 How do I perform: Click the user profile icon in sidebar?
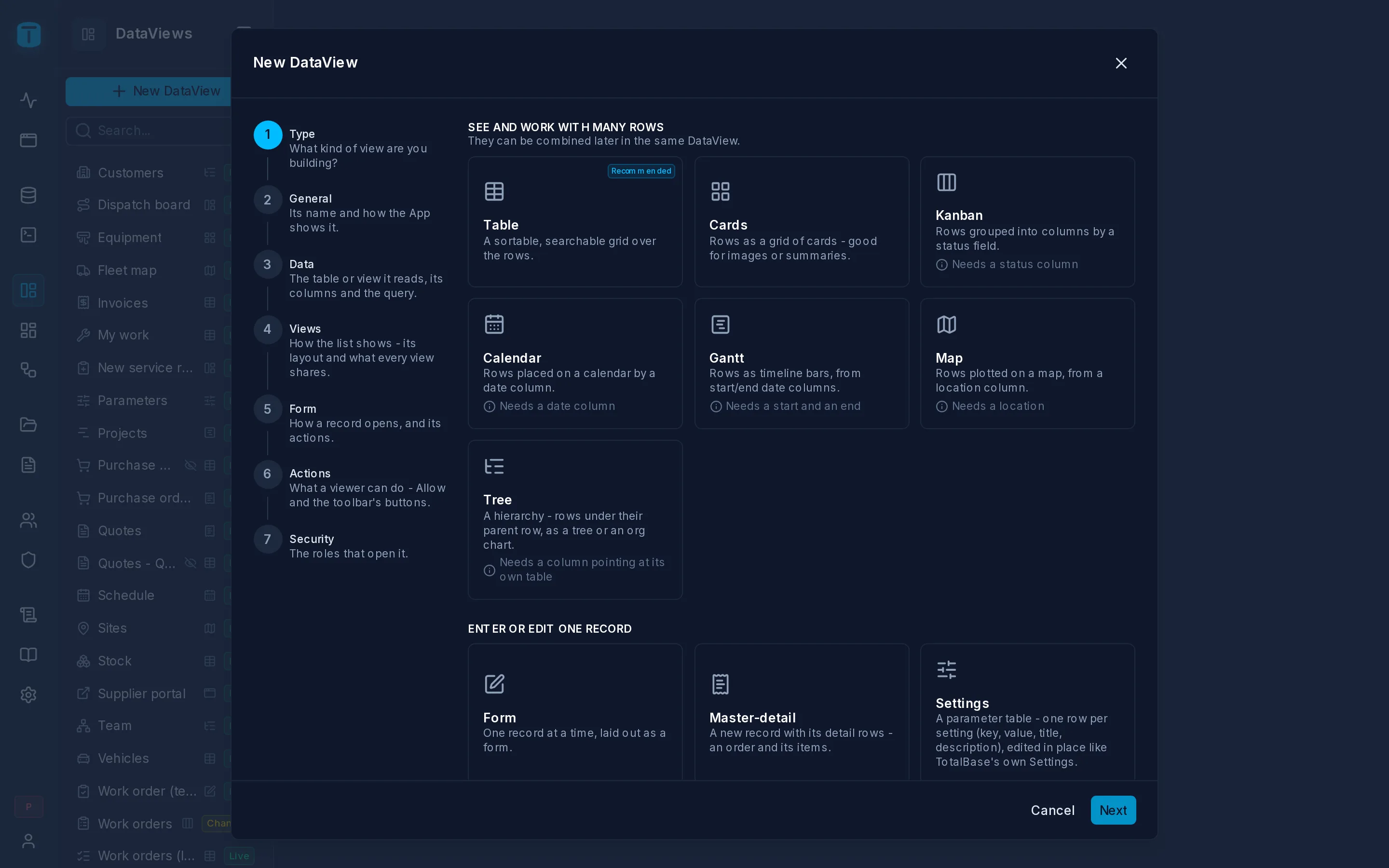[29, 841]
